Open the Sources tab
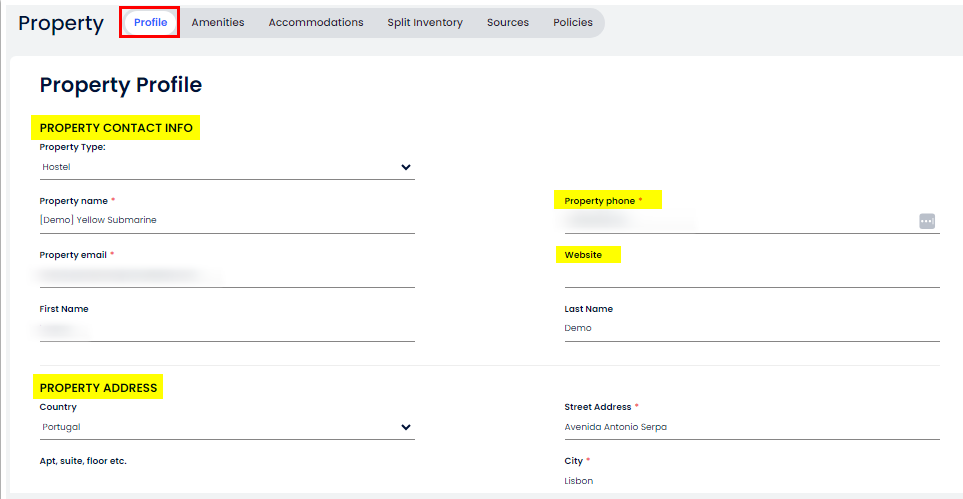The width and height of the screenshot is (963, 499). point(508,22)
